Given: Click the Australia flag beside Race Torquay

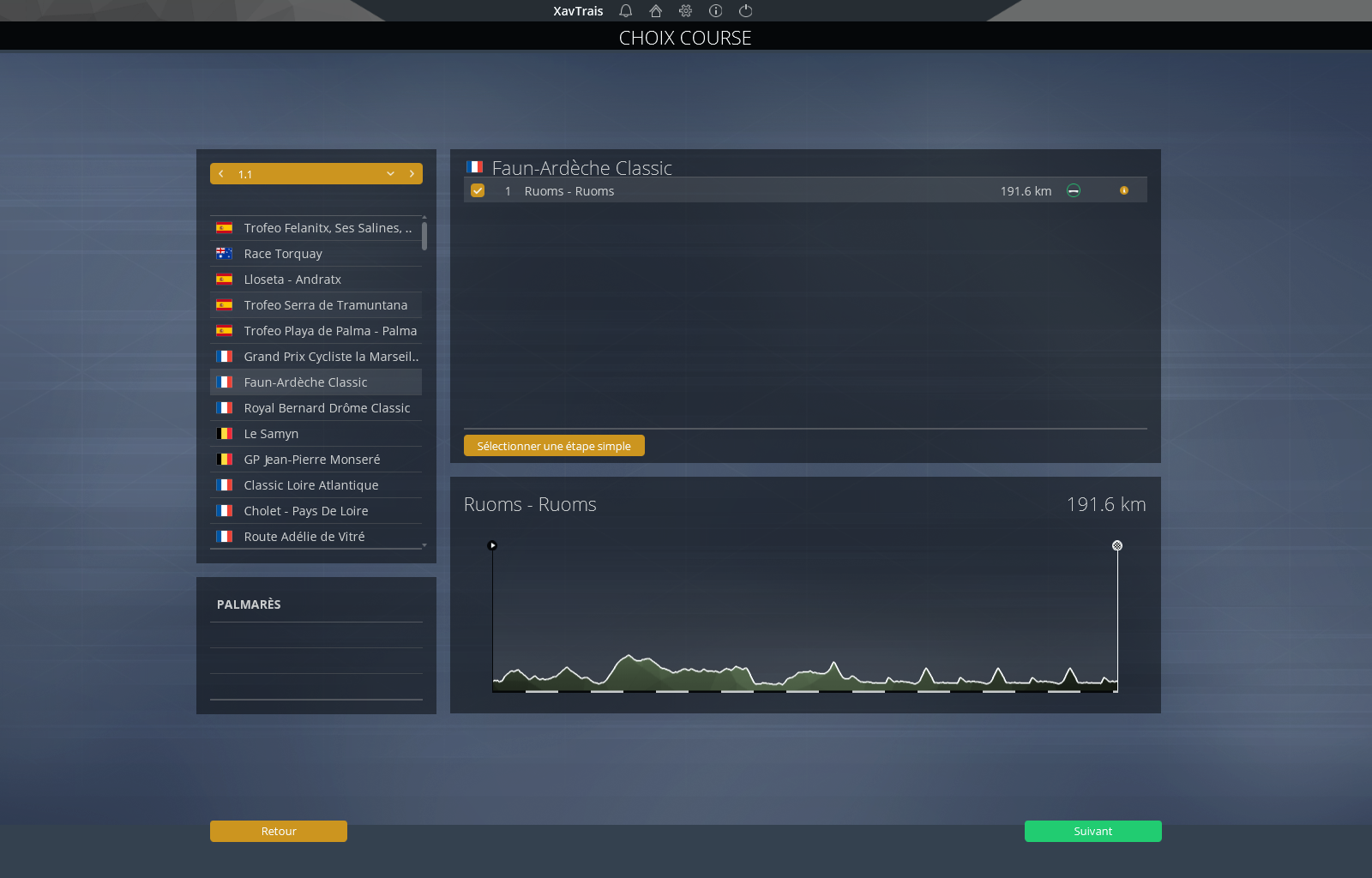Looking at the screenshot, I should [x=225, y=254].
